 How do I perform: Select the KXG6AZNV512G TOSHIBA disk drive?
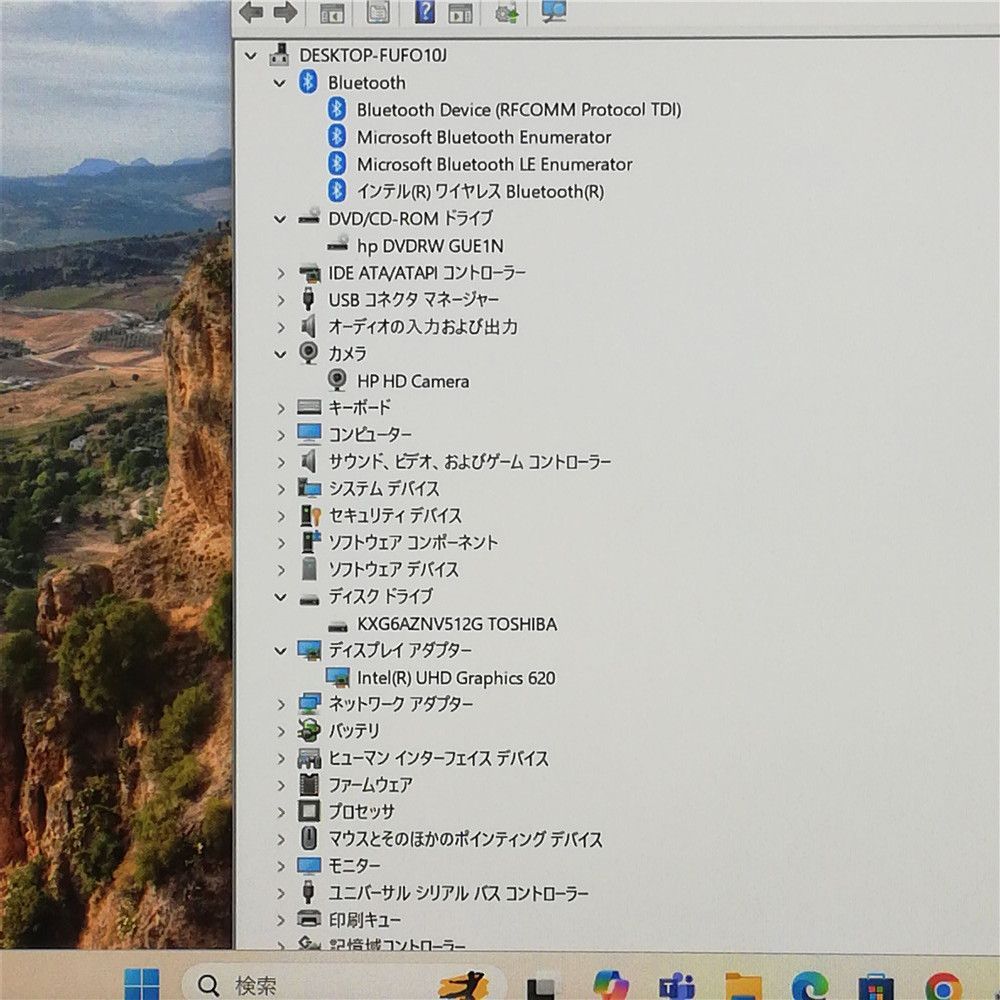pyautogui.click(x=456, y=624)
